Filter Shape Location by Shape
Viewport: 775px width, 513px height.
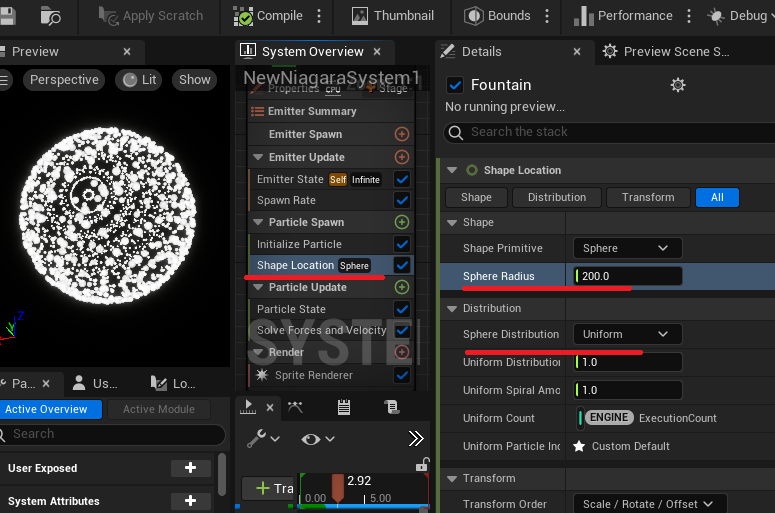click(x=476, y=197)
